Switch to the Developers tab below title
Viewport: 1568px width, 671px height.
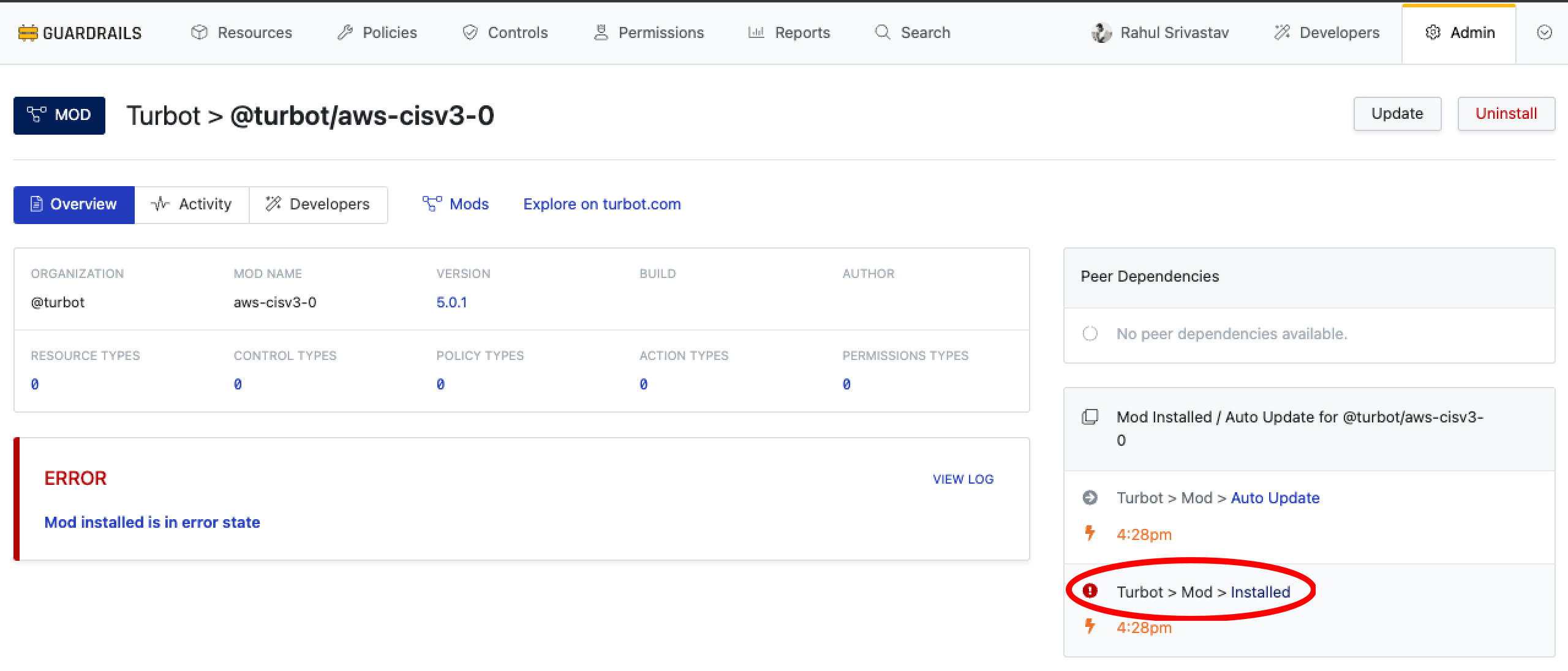[x=318, y=204]
